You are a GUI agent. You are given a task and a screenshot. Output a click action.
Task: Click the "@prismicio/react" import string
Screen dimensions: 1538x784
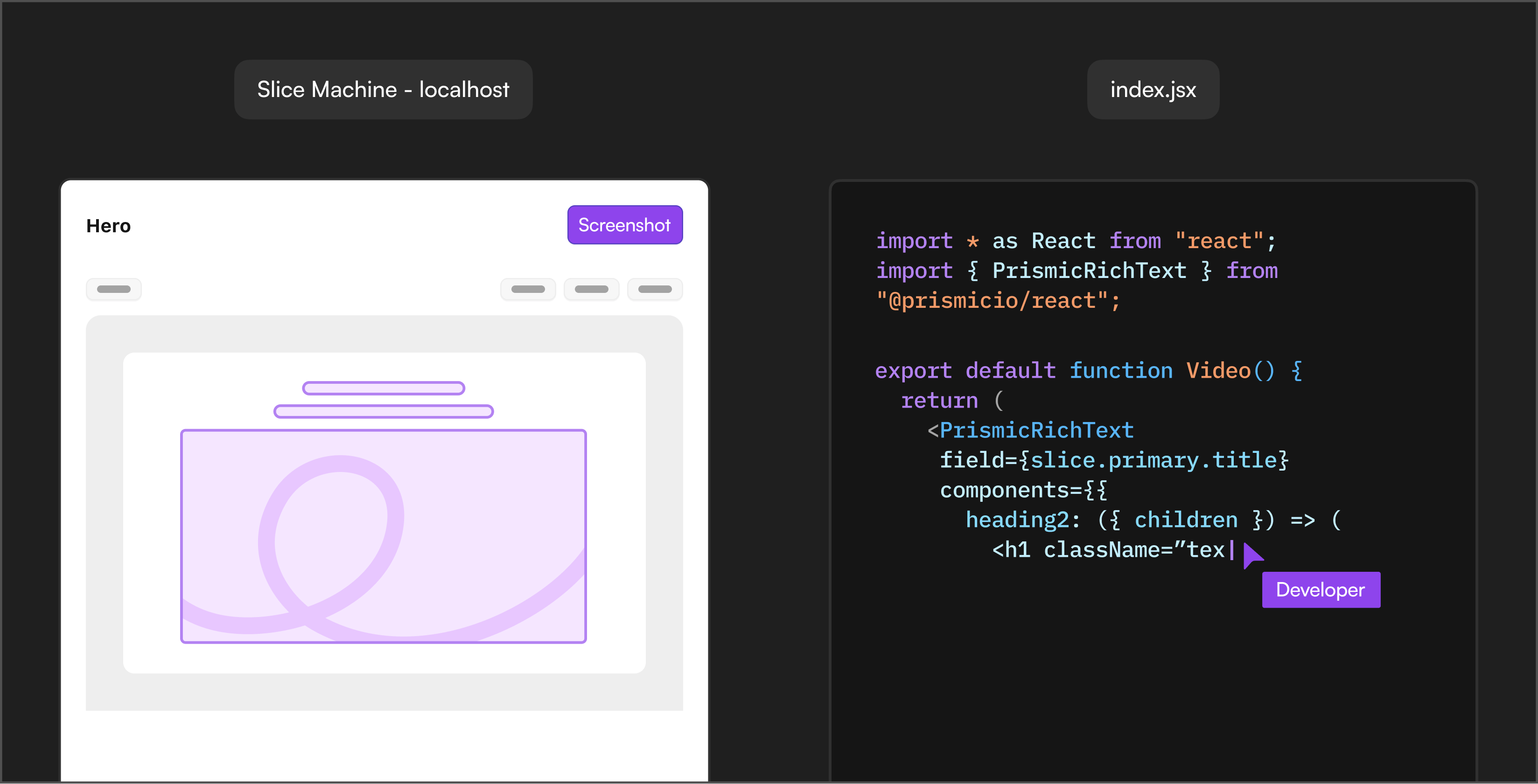pyautogui.click(x=998, y=301)
